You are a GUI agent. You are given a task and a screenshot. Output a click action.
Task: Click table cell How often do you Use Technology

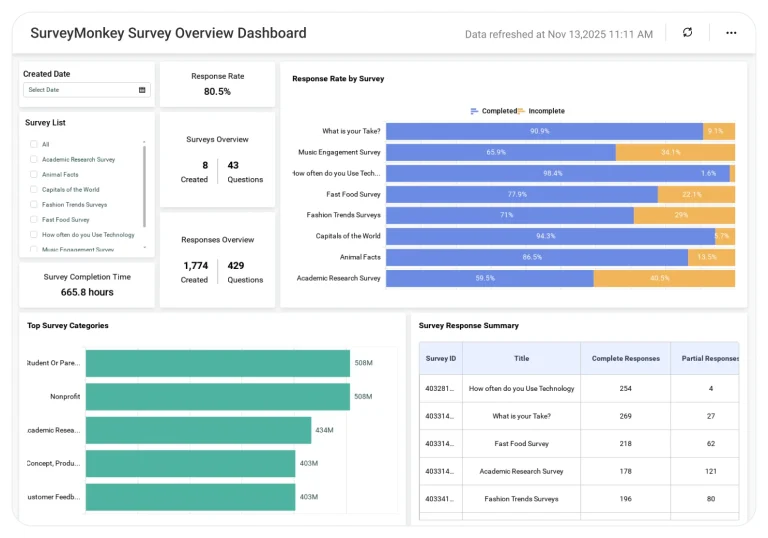(x=521, y=389)
